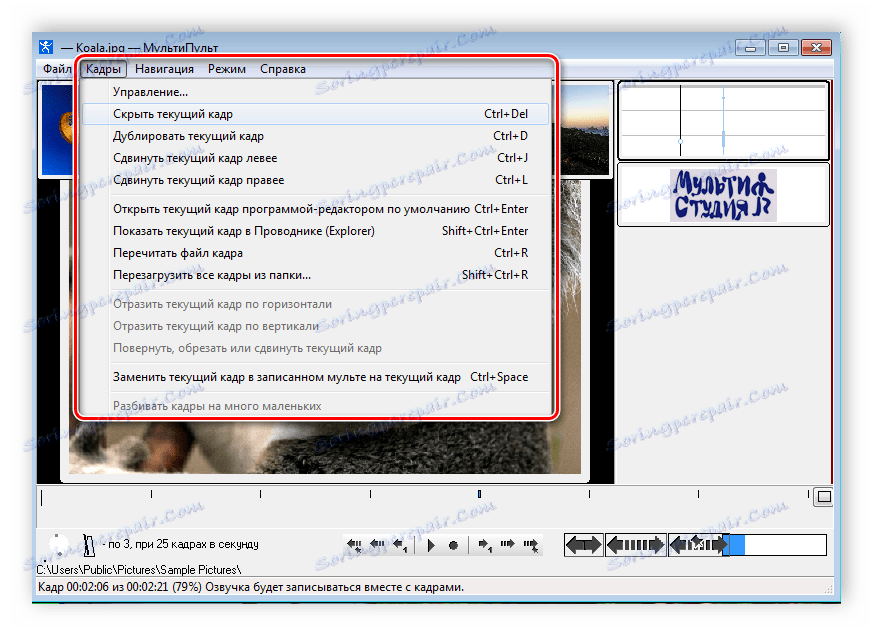
Task: Close the Кадры menu by clicking it
Action: click(x=104, y=69)
